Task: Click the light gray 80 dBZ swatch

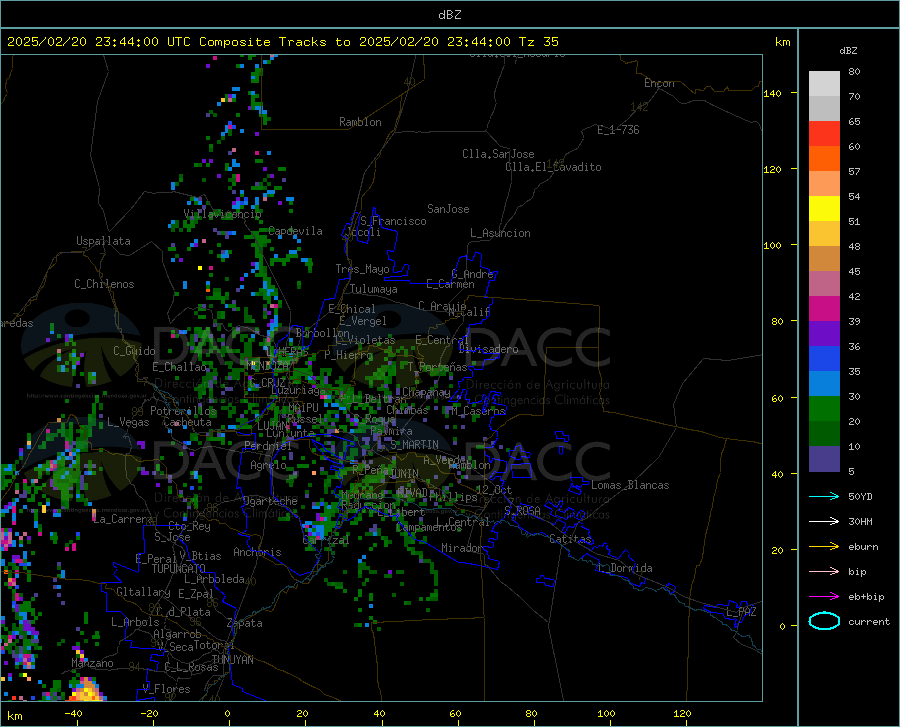Action: click(824, 83)
